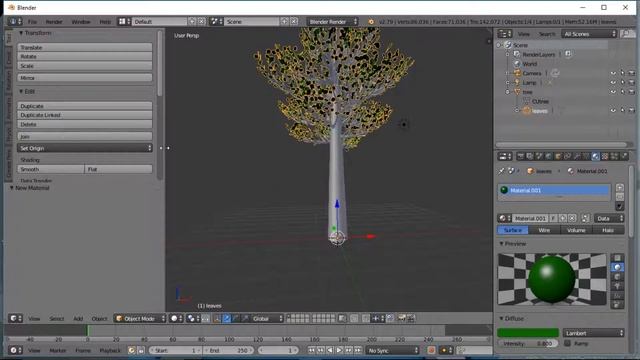Viewport: 640px width, 360px height.
Task: Open the material link Data dropdown
Action: [609, 218]
